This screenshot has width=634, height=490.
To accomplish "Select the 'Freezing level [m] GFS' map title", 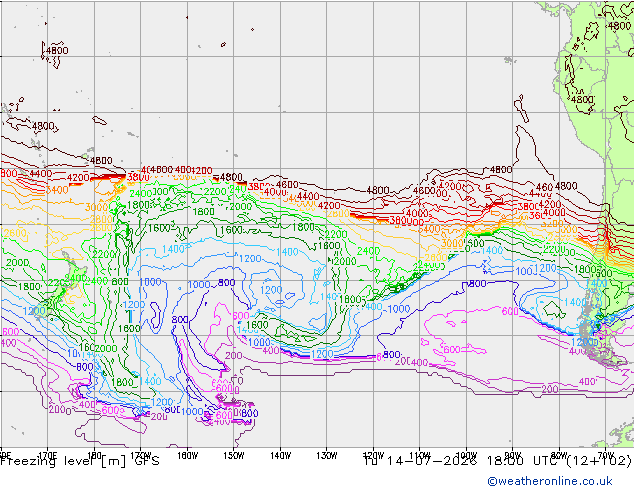I will pos(80,460).
